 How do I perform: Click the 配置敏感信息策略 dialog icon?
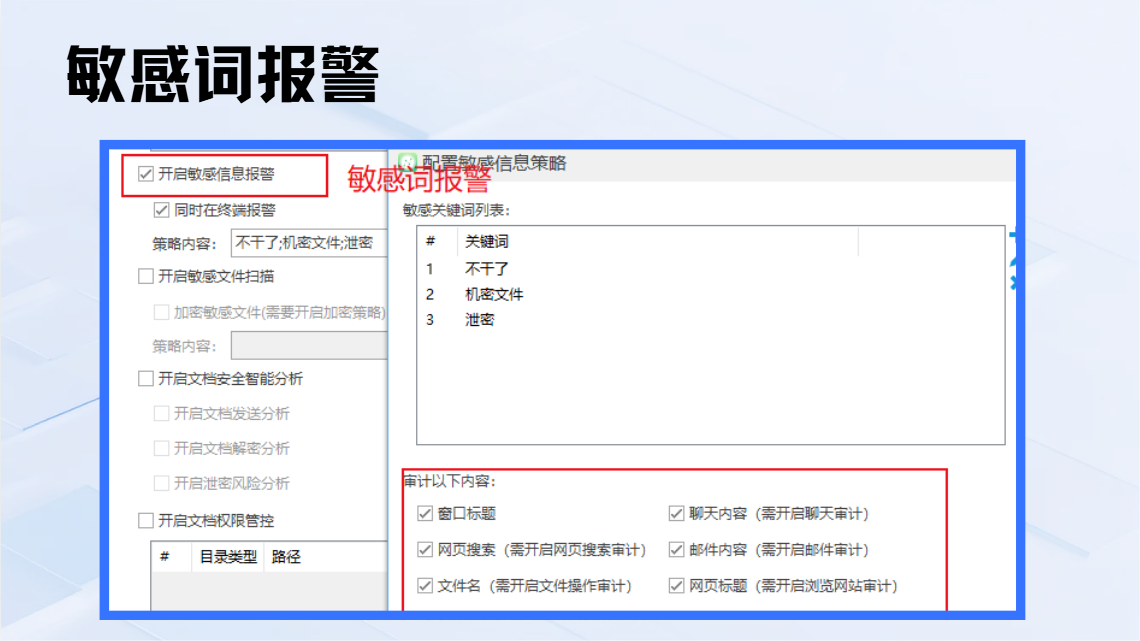coord(407,163)
